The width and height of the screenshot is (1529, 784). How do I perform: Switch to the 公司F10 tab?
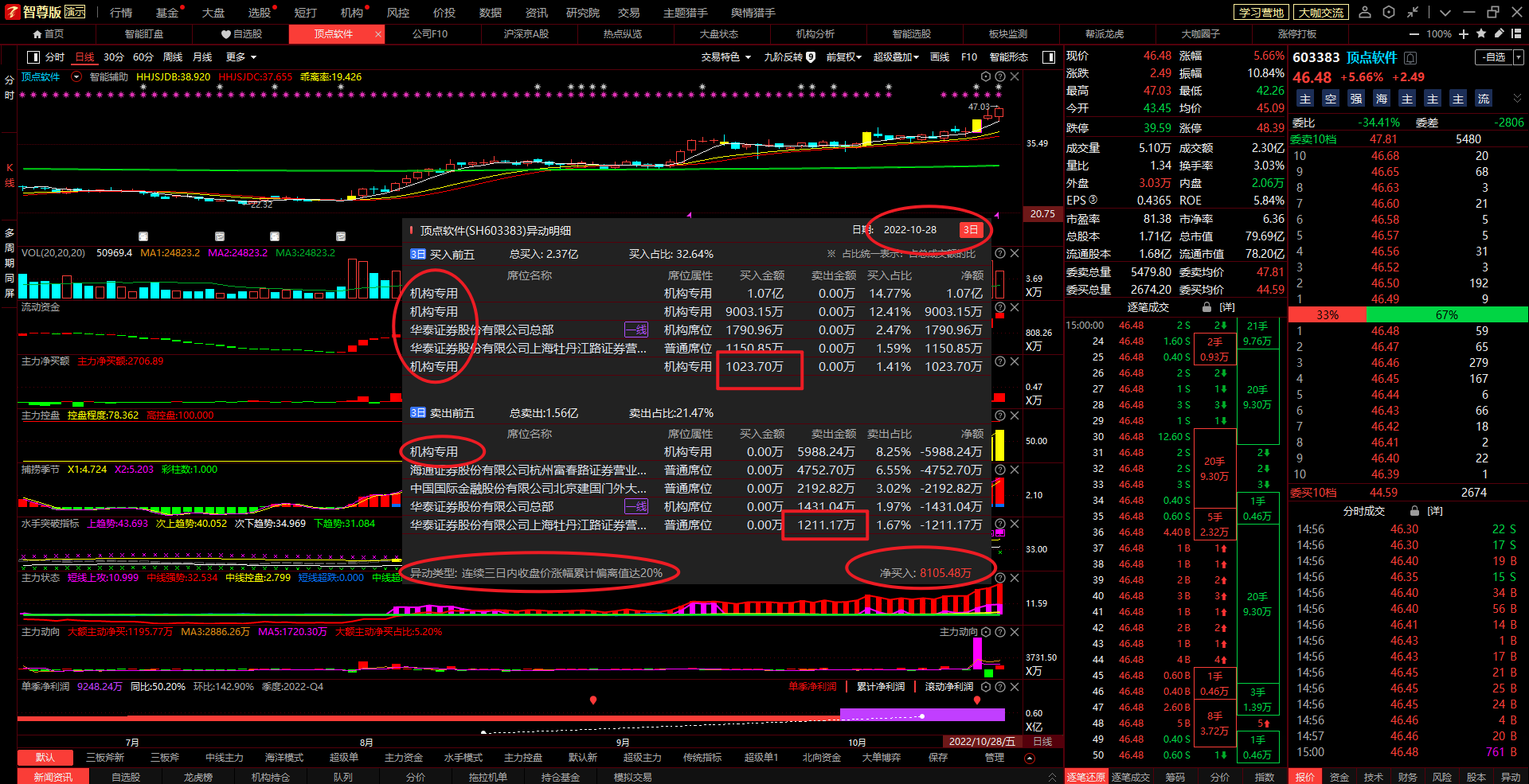(430, 34)
